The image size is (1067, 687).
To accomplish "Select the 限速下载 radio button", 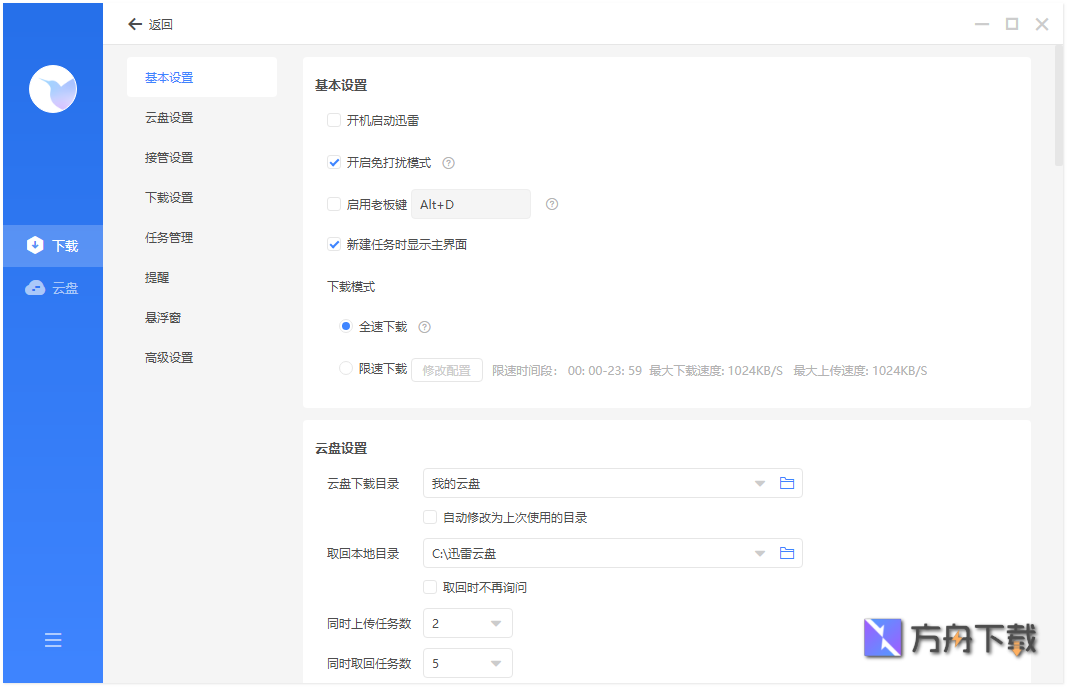I will [345, 369].
